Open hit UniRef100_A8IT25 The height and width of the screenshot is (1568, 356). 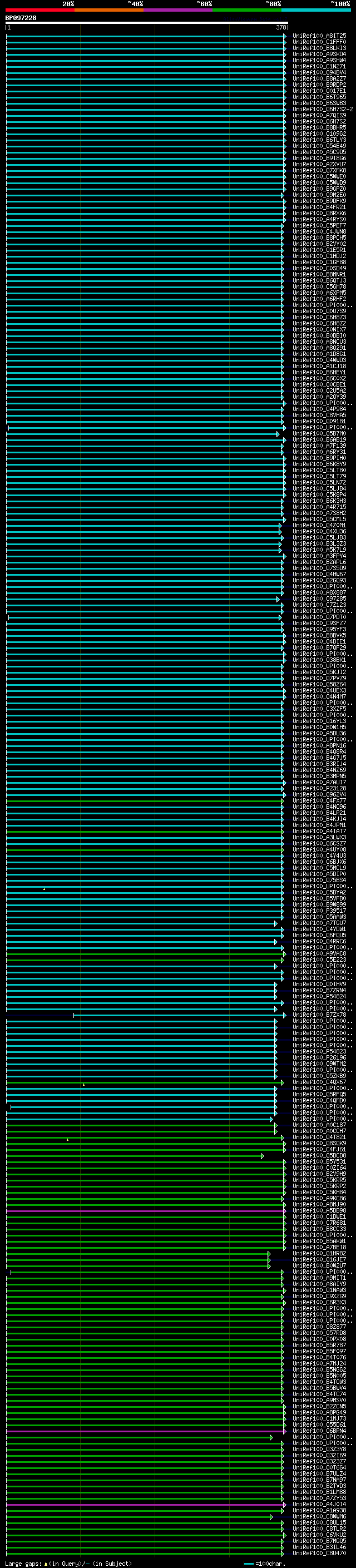(319, 36)
